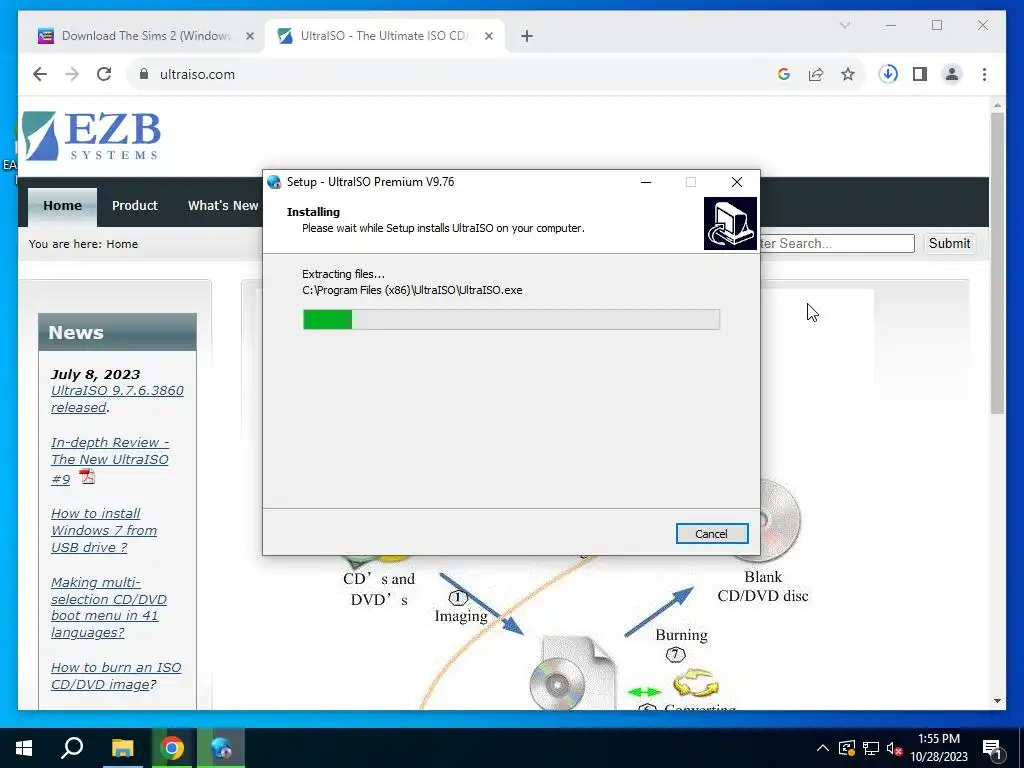1024x768 pixels.
Task: Open a new Chrome tab
Action: click(x=527, y=36)
